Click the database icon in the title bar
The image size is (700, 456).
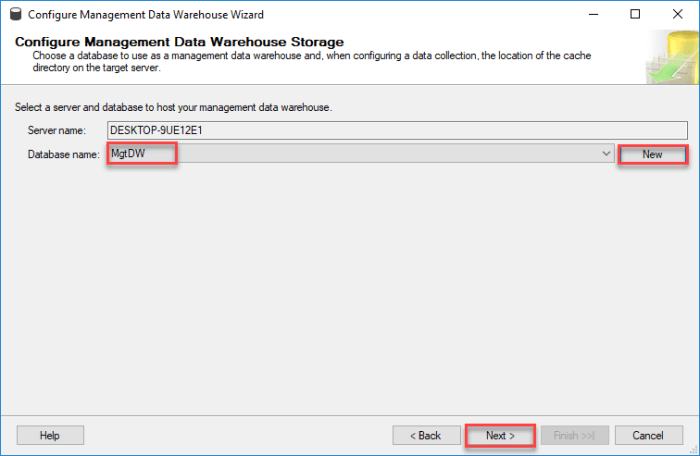(x=15, y=15)
